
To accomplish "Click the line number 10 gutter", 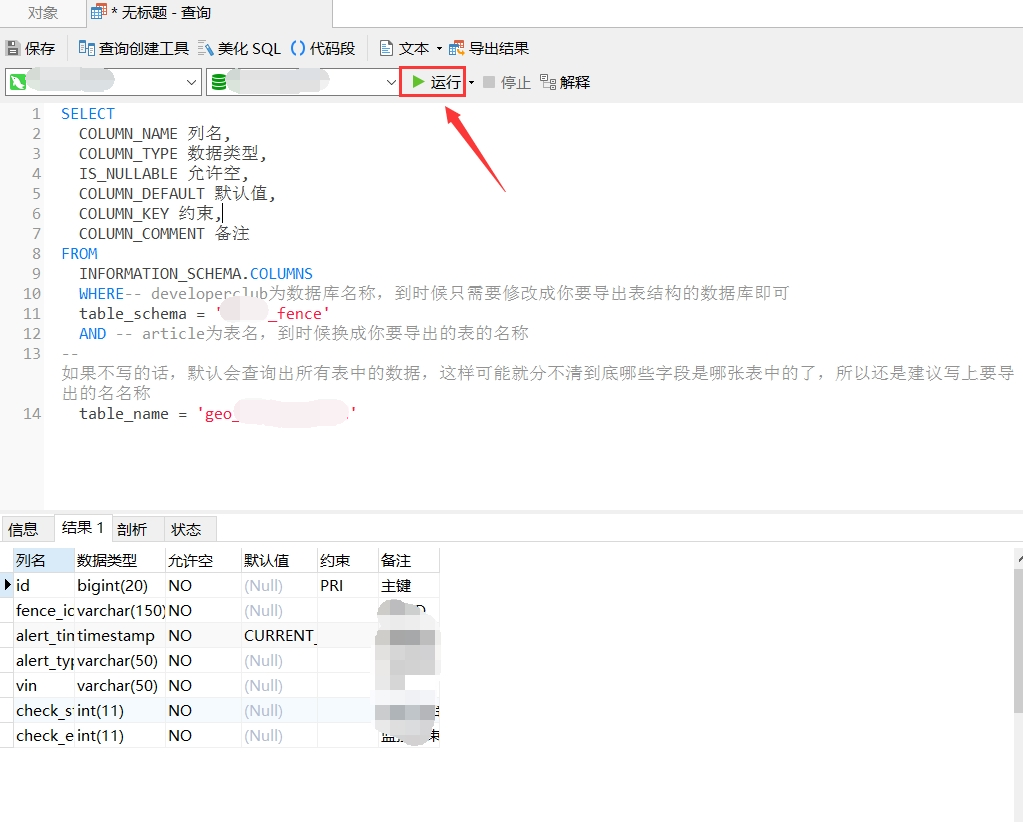I will coord(32,294).
